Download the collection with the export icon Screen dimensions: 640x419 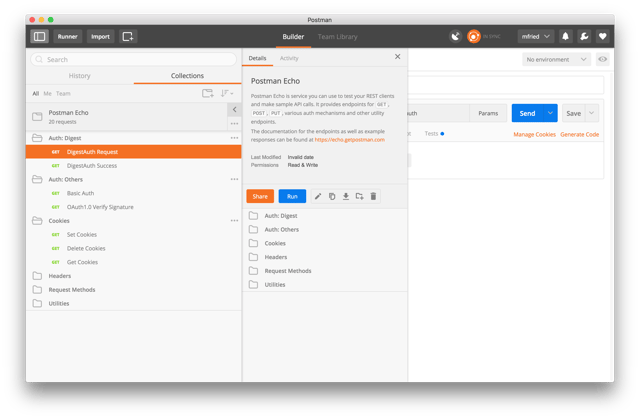point(346,196)
